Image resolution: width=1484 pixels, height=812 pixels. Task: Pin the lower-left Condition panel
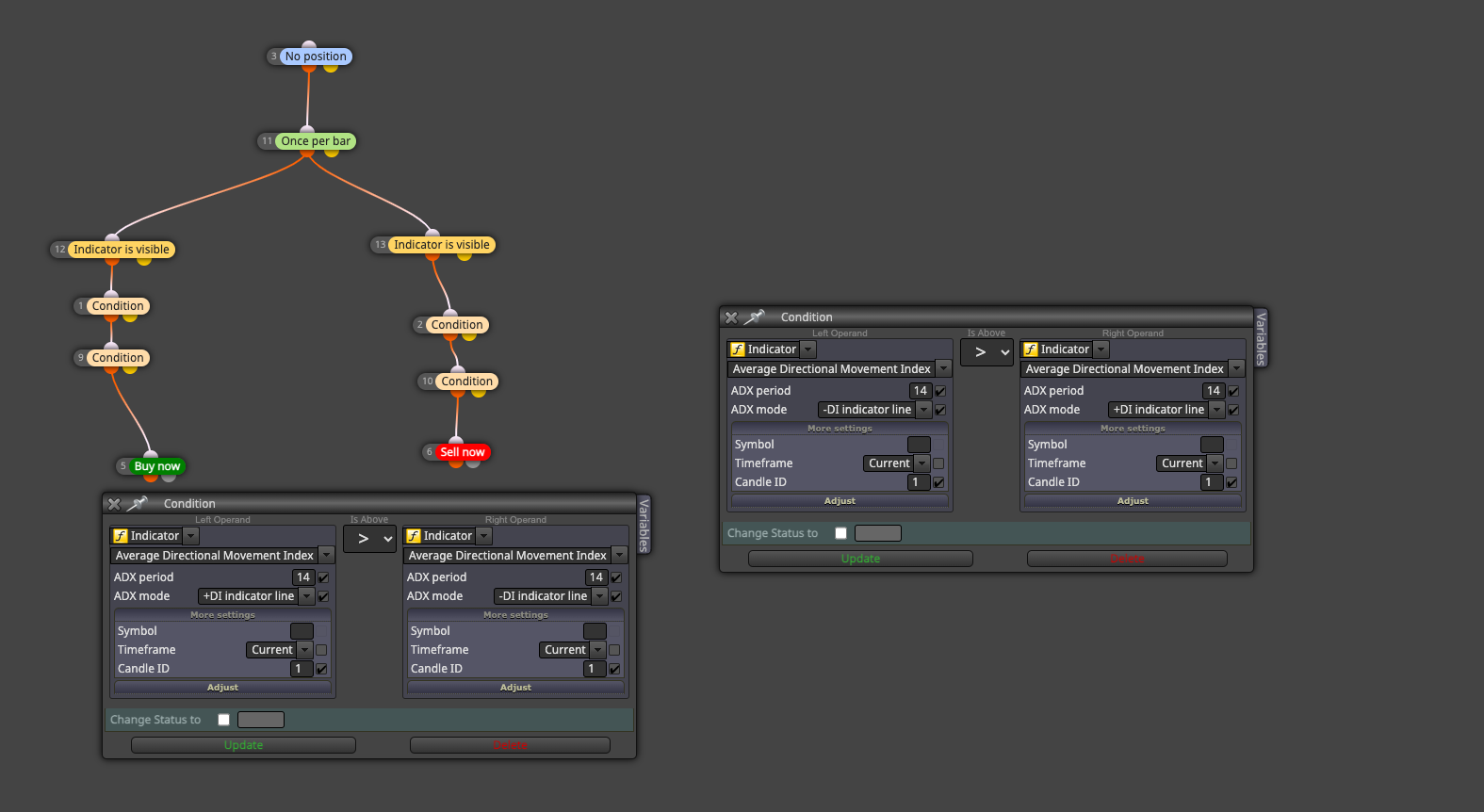[x=139, y=503]
